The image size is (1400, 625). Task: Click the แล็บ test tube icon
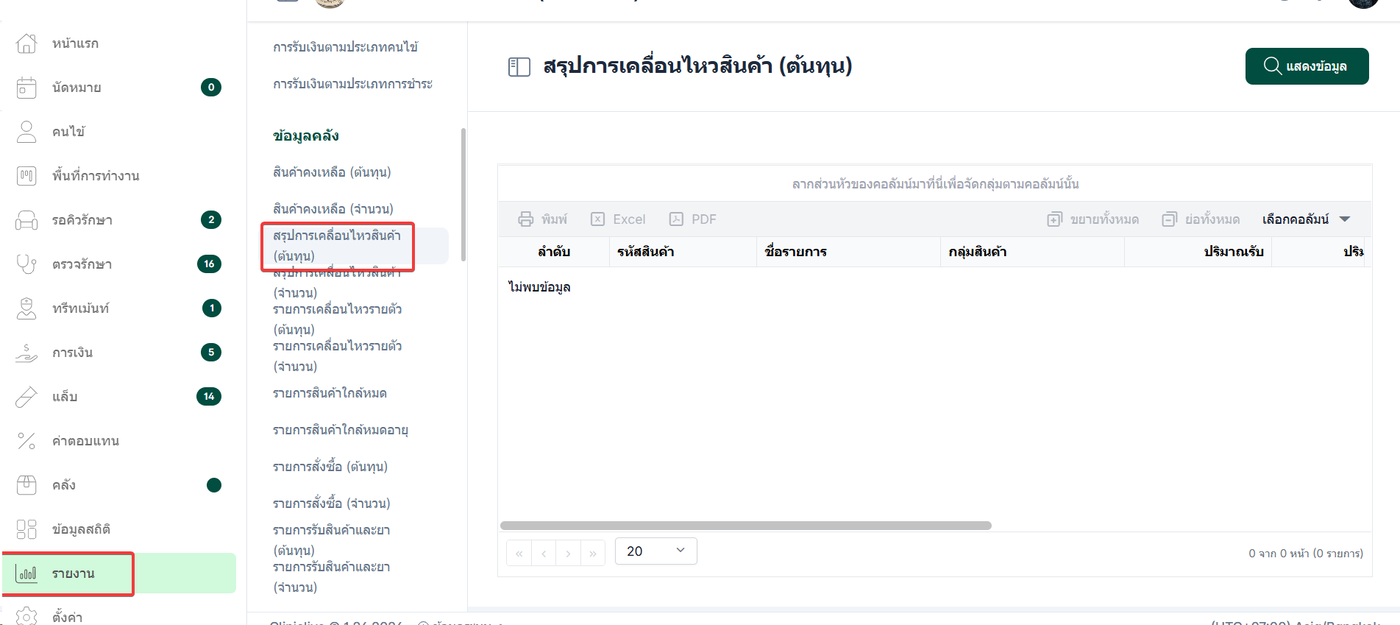tap(27, 396)
